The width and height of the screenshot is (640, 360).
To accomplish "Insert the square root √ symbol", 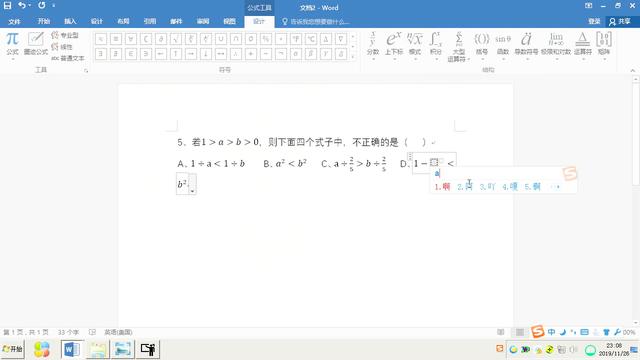I will click(176, 39).
